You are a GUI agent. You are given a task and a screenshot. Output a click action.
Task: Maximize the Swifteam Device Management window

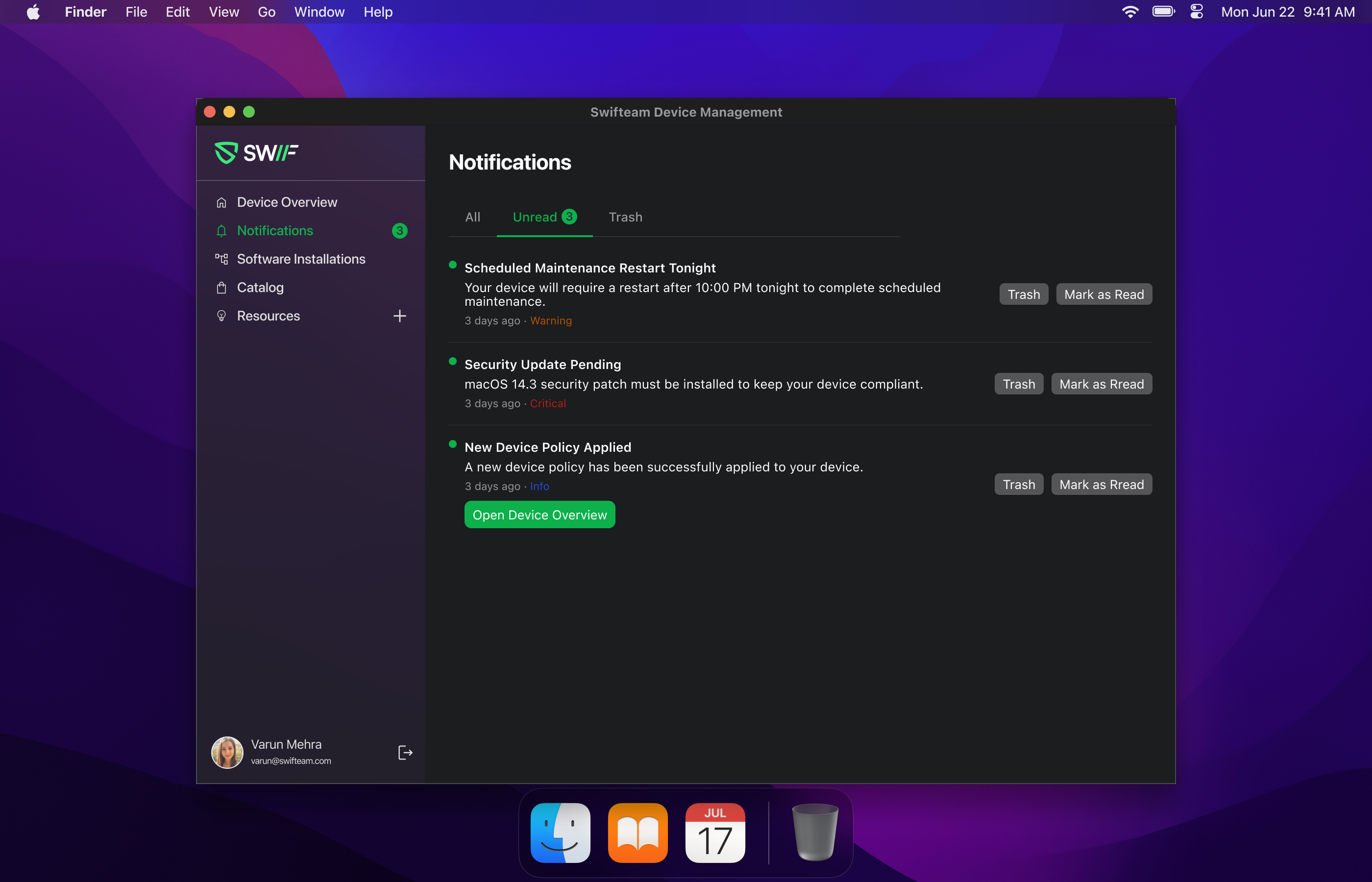tap(248, 112)
